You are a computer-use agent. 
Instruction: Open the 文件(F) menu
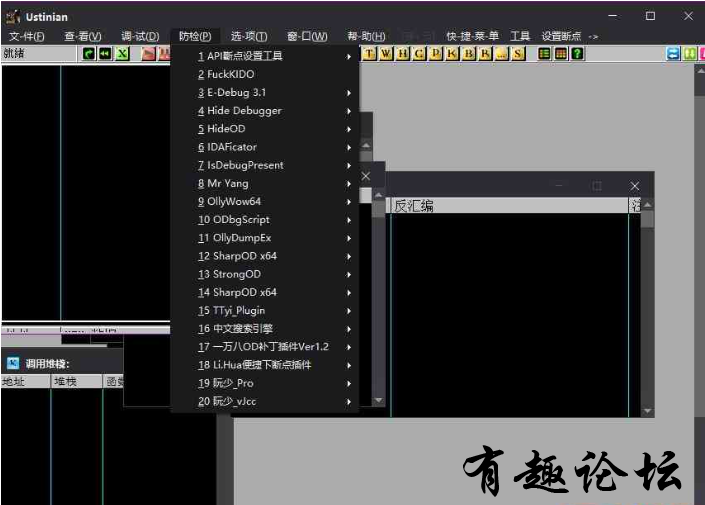pos(27,36)
